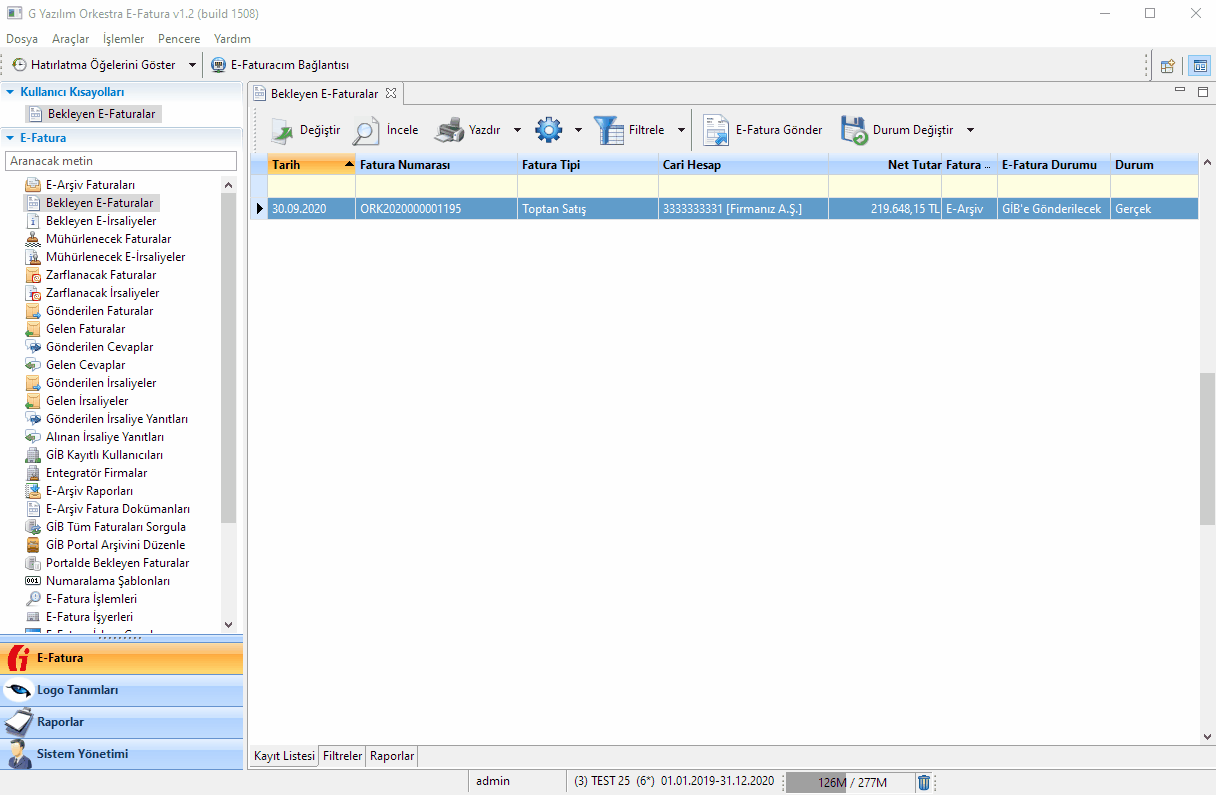Click the Yazdır printer icon
1216x795 pixels.
click(449, 130)
